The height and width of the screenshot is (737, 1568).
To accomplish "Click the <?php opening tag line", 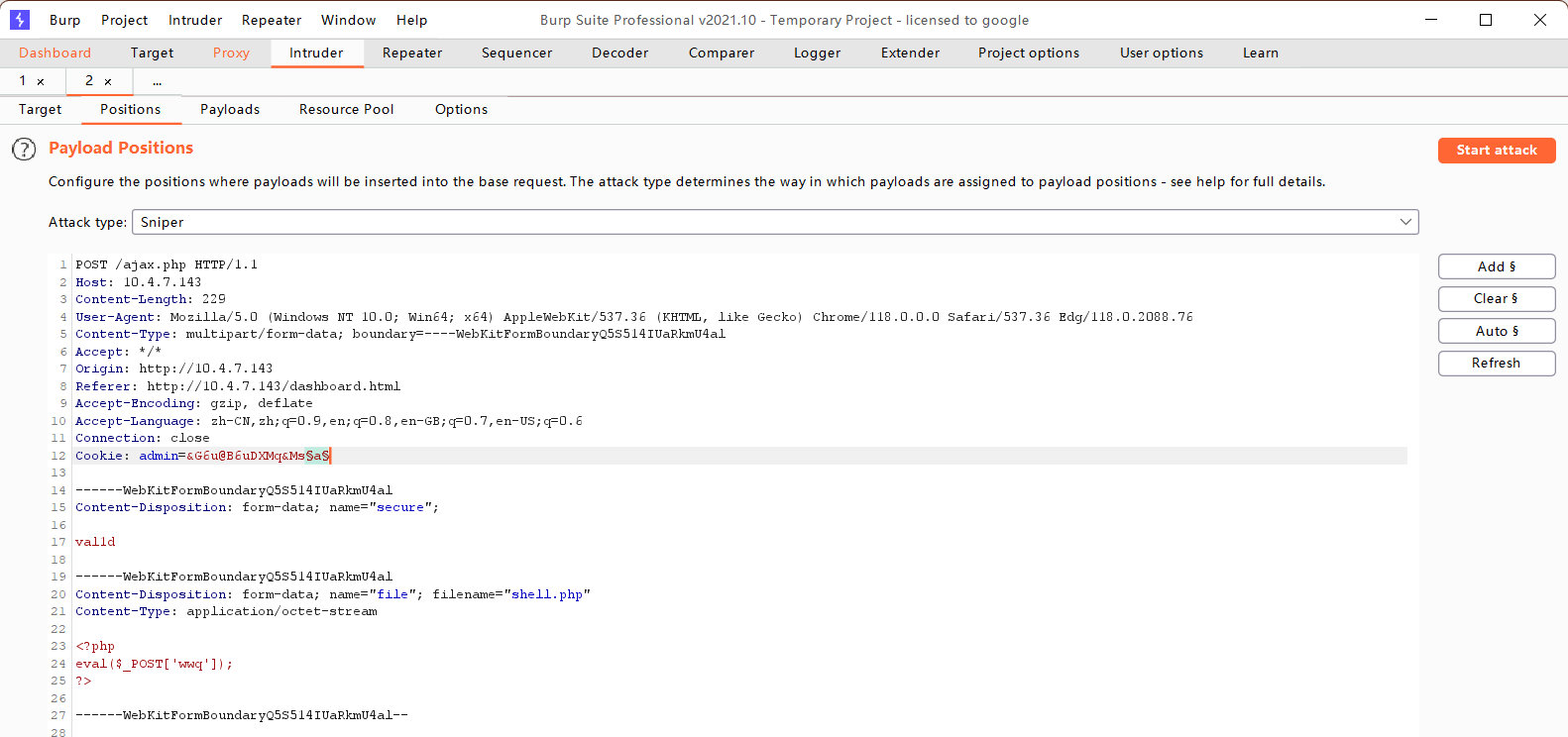I will tap(95, 646).
